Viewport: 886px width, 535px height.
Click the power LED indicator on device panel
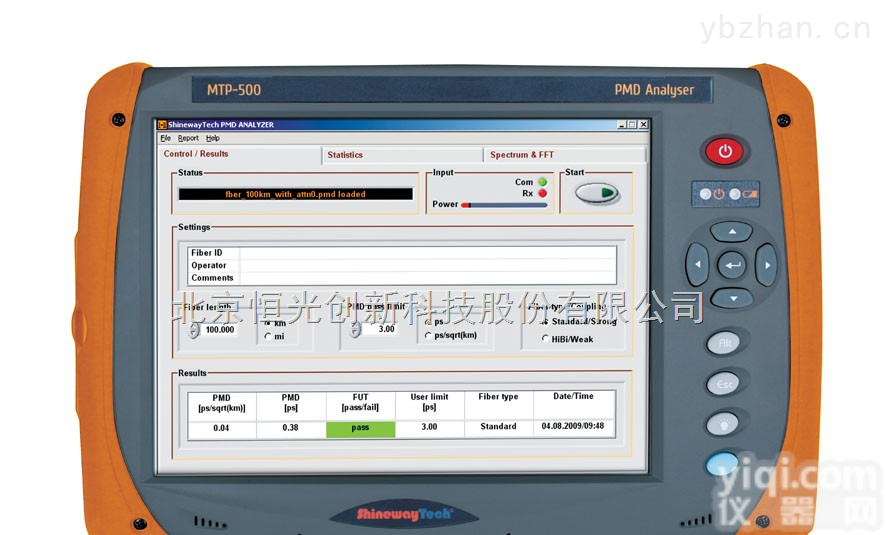[705, 194]
